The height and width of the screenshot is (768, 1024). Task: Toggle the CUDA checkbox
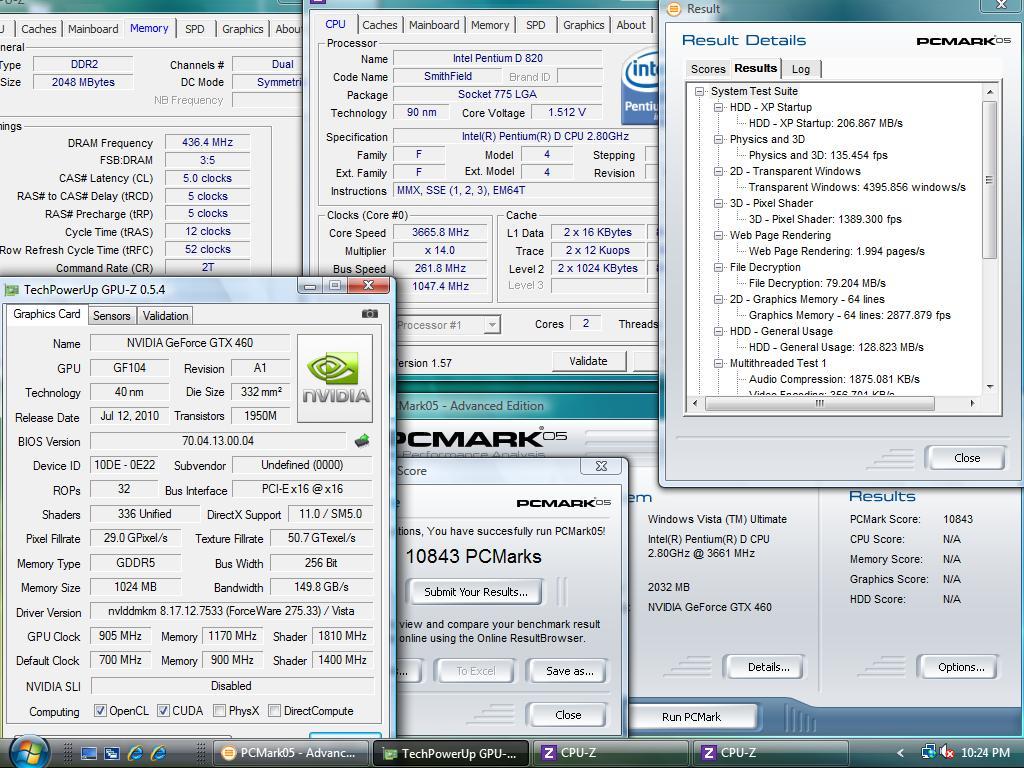tap(163, 711)
